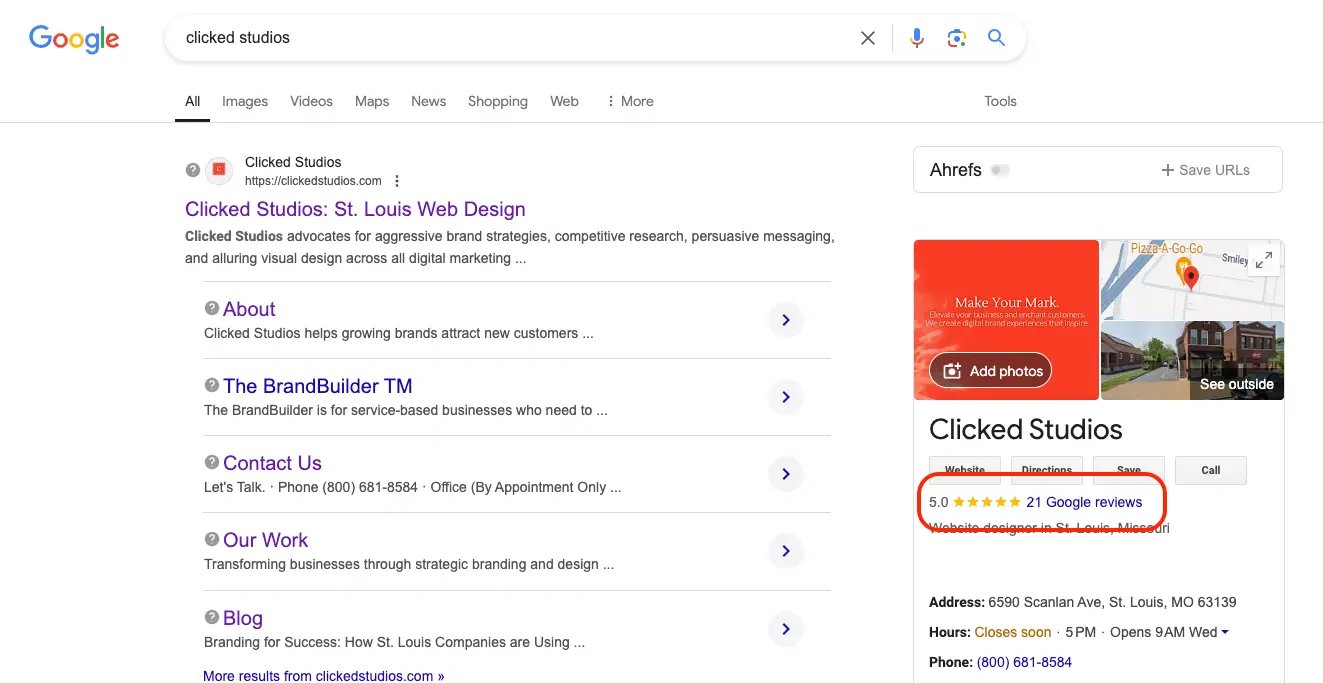
Task: Click the Google logo
Action: (x=74, y=39)
